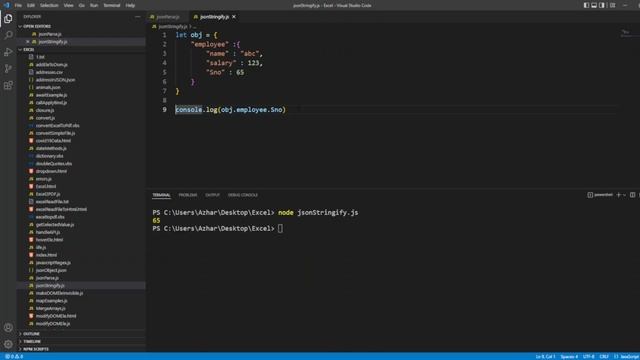Open convert.js in the file tree

coord(45,118)
